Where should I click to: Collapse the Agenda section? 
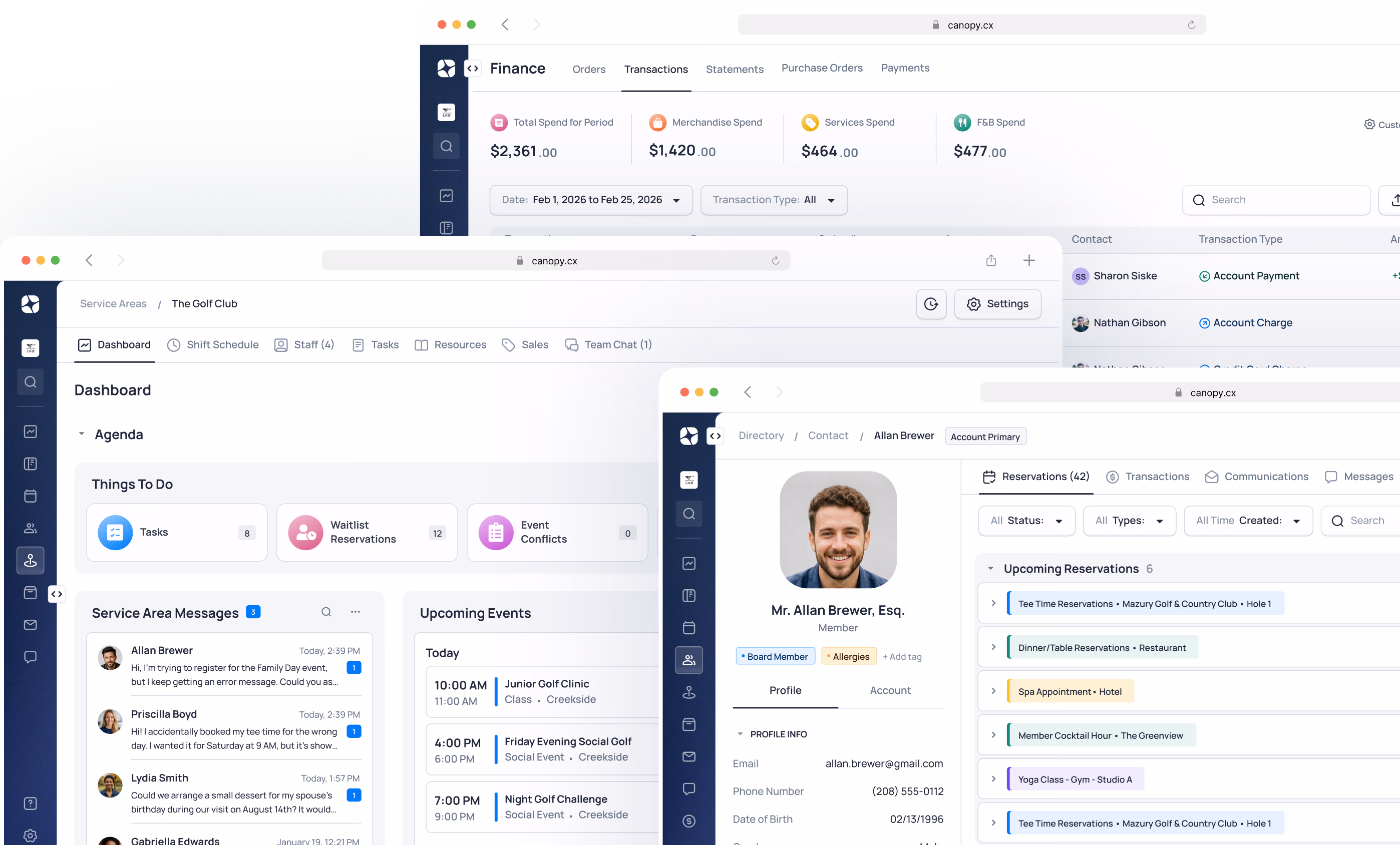coord(81,434)
